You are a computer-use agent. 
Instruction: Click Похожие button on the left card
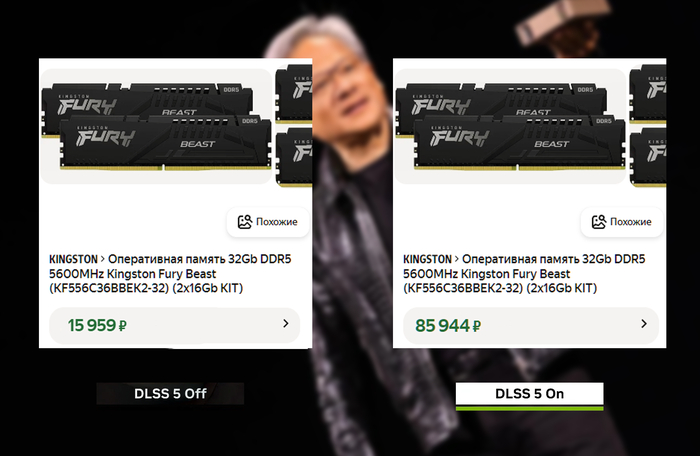268,222
